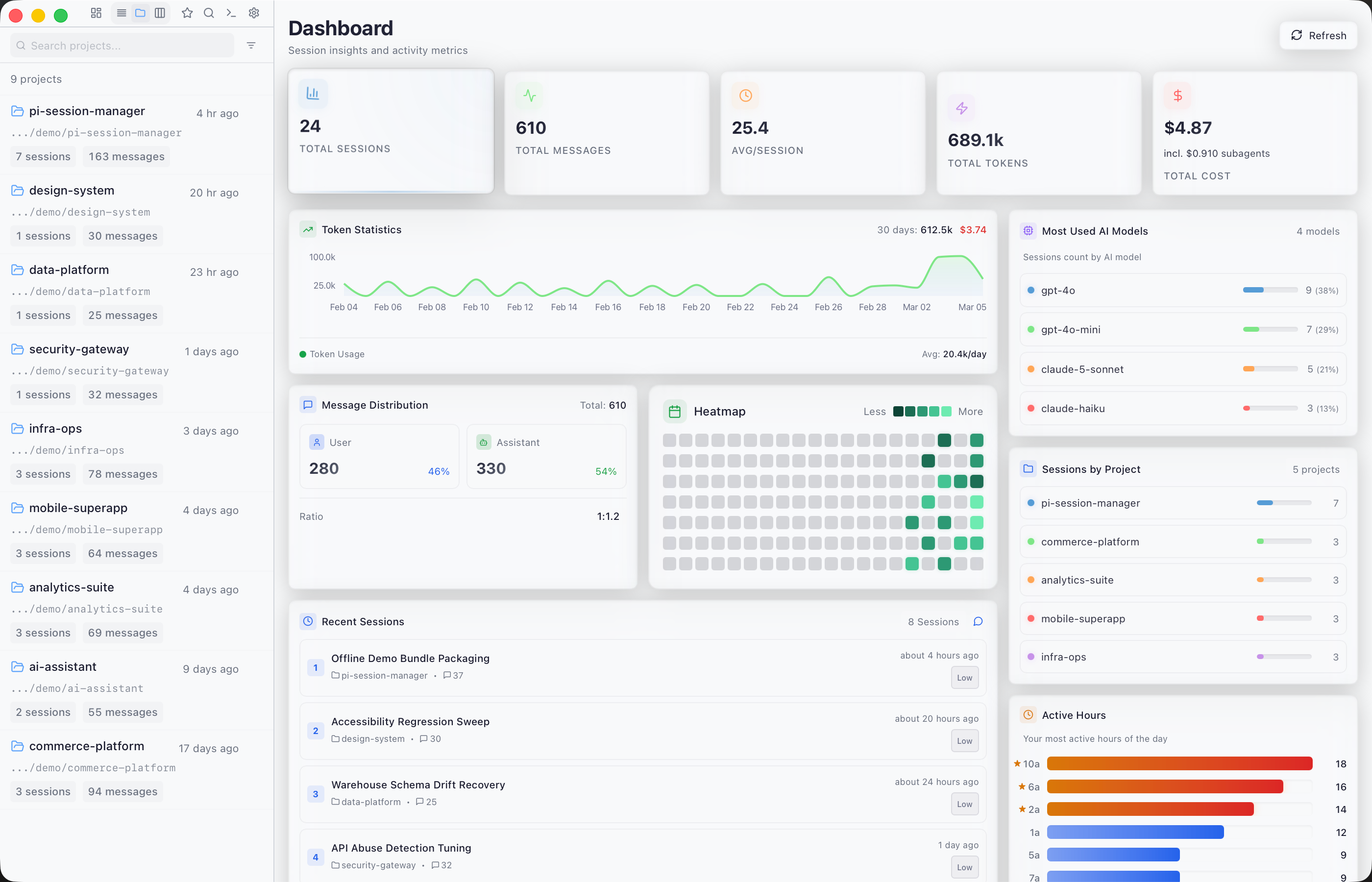
Task: Open the search magnifier in the toolbar
Action: click(209, 13)
